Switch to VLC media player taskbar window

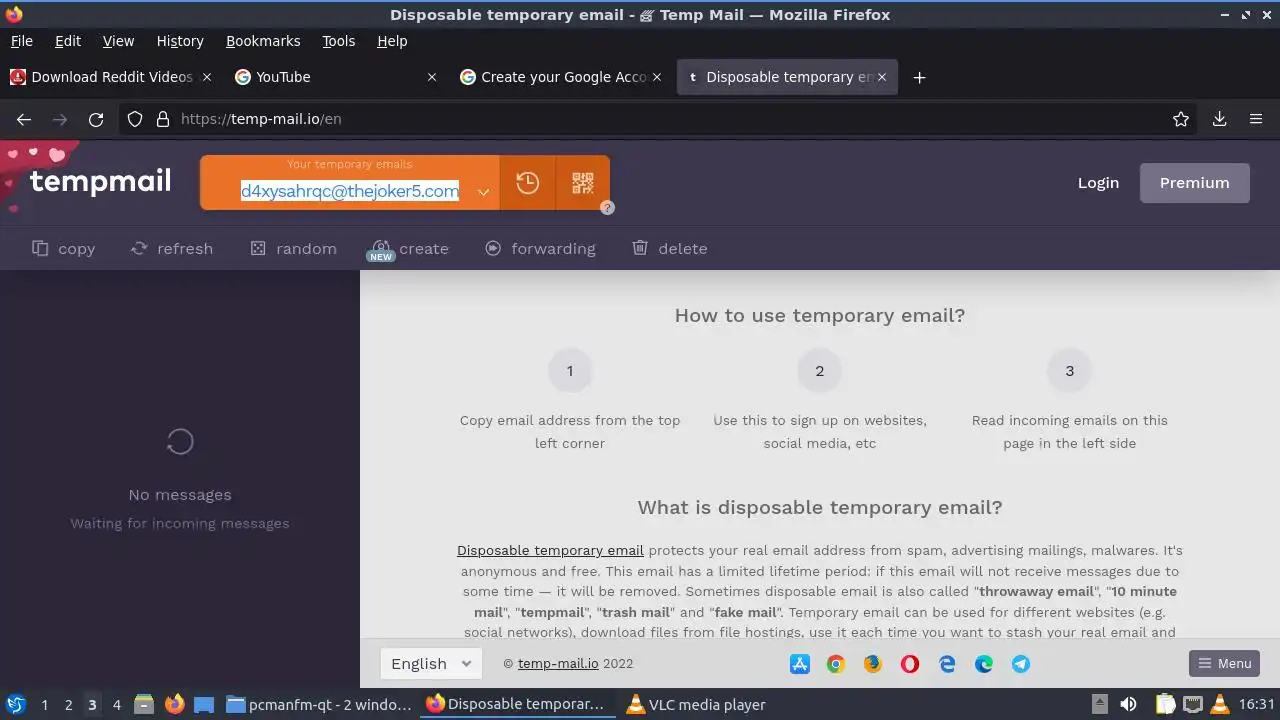tap(695, 704)
